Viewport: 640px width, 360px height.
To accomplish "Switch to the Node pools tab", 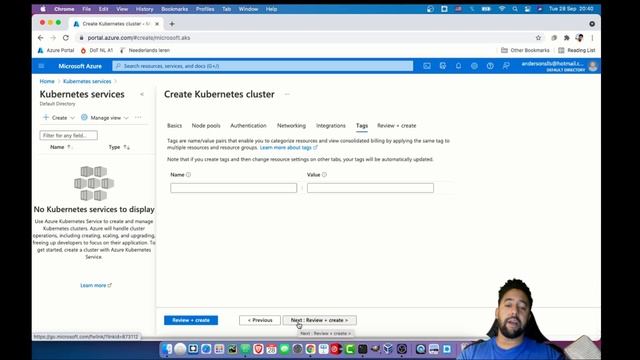I will (x=206, y=126).
